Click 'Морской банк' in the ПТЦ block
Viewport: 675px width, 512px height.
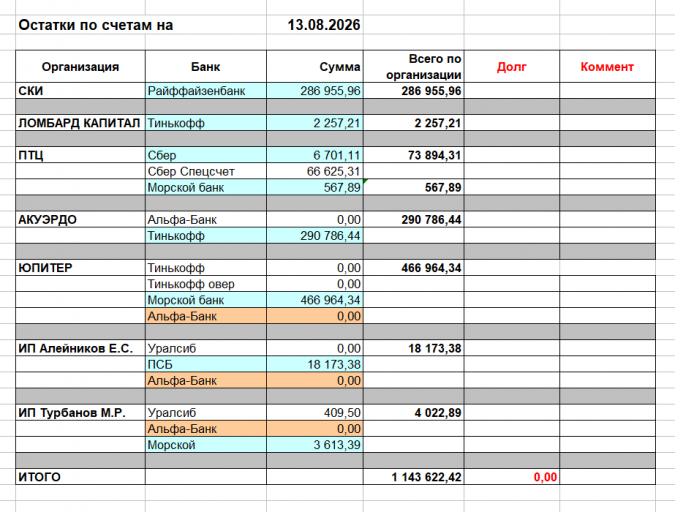pyautogui.click(x=206, y=187)
